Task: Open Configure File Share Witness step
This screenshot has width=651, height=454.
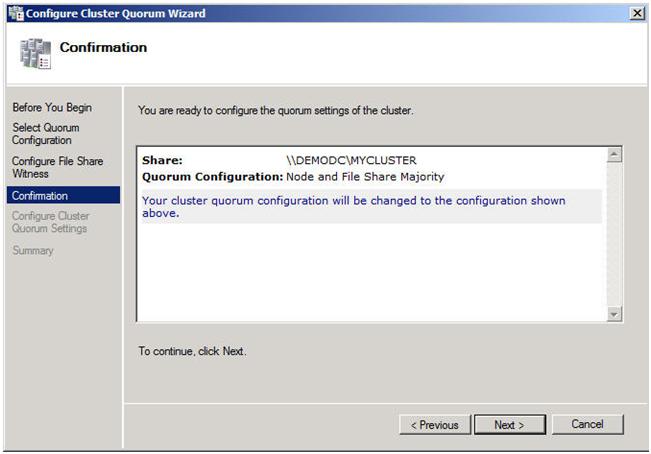Action: coord(57,167)
